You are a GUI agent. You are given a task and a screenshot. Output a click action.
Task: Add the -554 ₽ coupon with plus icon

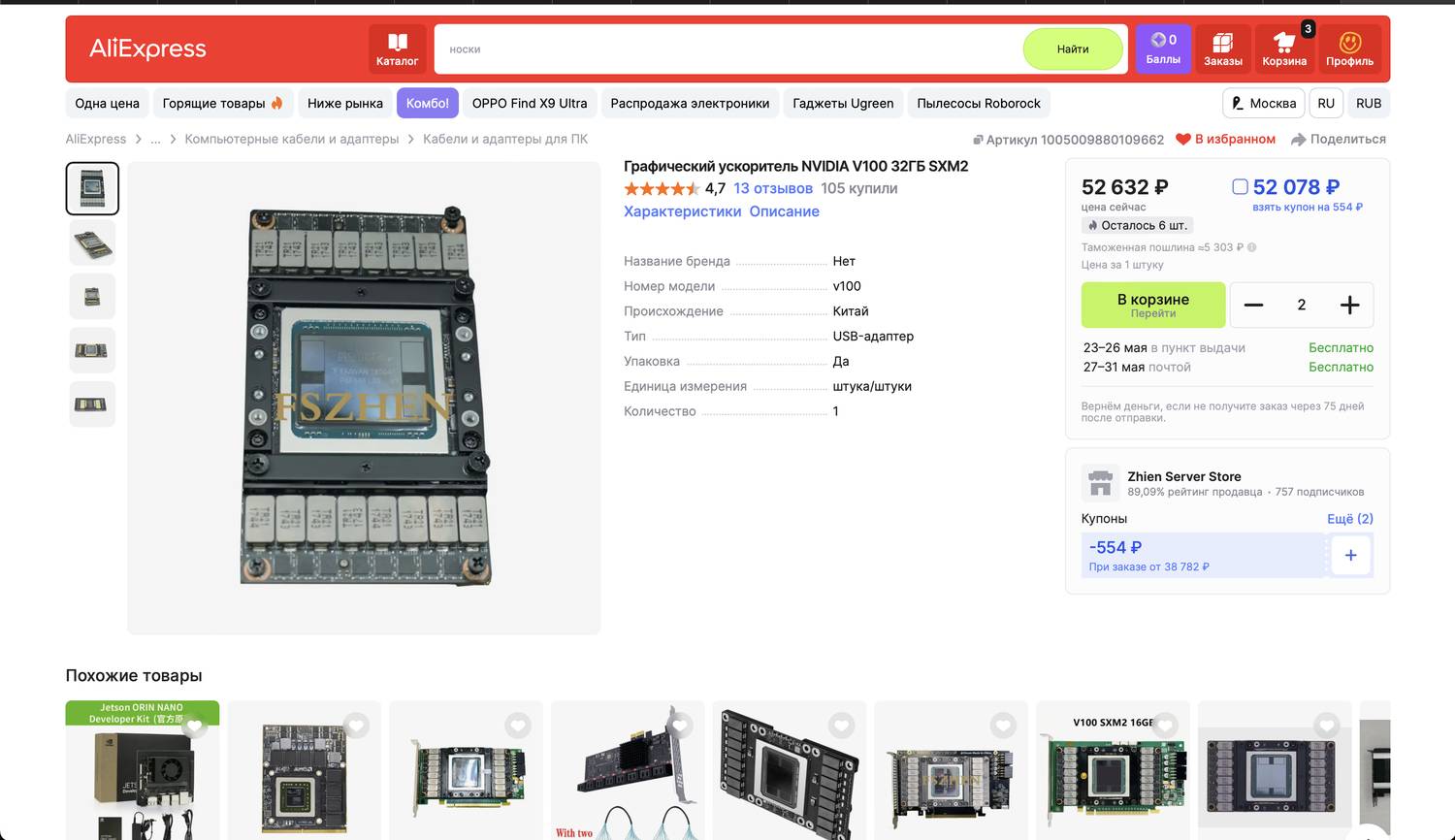click(1350, 555)
